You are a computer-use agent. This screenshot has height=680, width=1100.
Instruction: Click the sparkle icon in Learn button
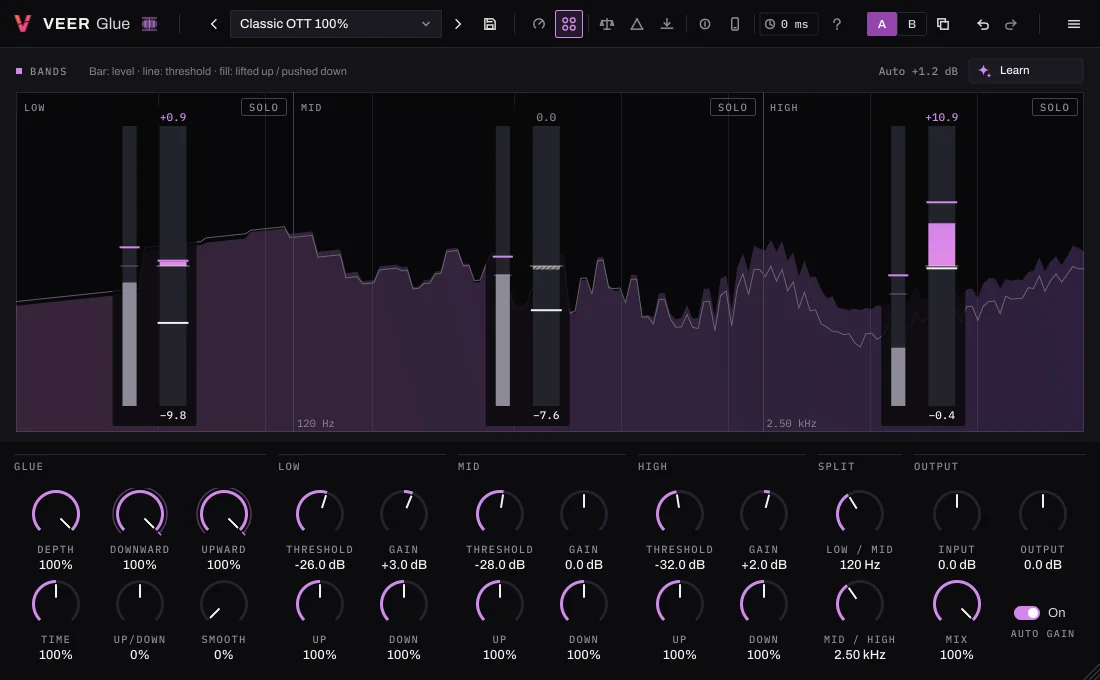tap(984, 71)
